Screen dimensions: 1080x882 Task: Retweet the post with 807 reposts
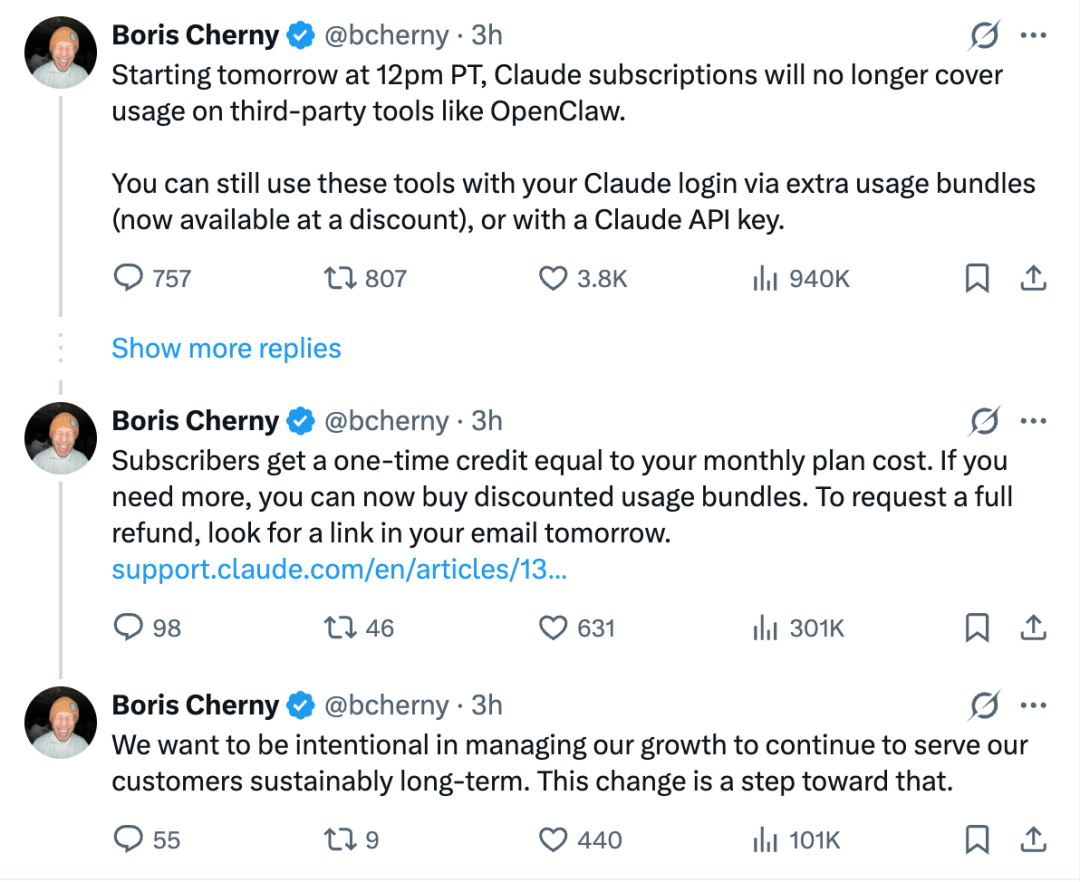[x=340, y=278]
